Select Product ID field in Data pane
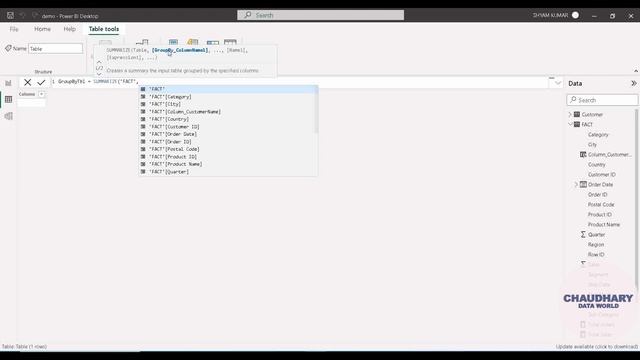The width and height of the screenshot is (640, 360). (600, 214)
